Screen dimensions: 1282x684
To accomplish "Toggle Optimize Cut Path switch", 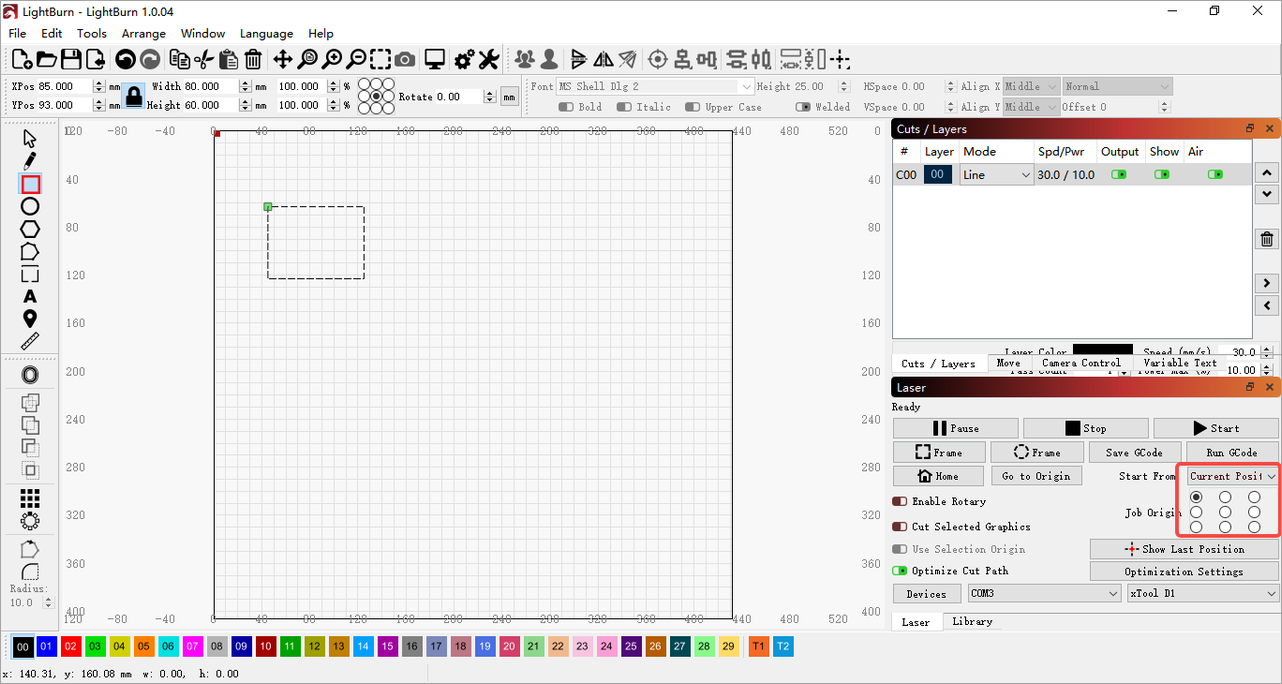I will coord(899,571).
